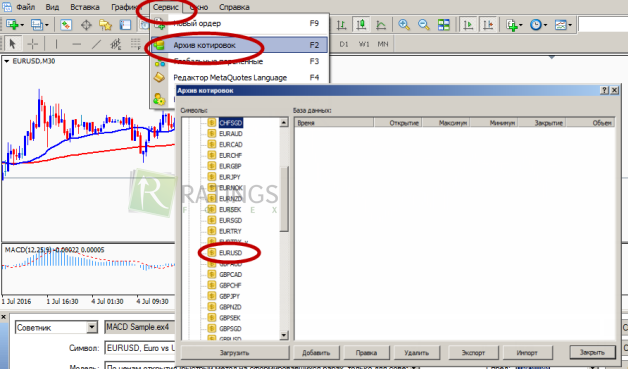Toggle candlestick chart mode icon

pos(361,25)
